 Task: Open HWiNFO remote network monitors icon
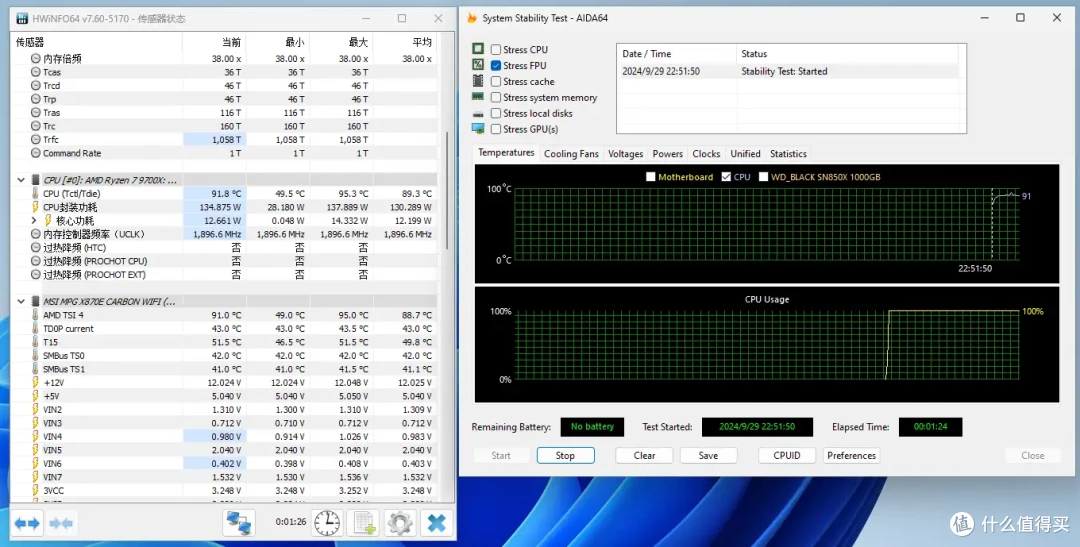pos(239,524)
